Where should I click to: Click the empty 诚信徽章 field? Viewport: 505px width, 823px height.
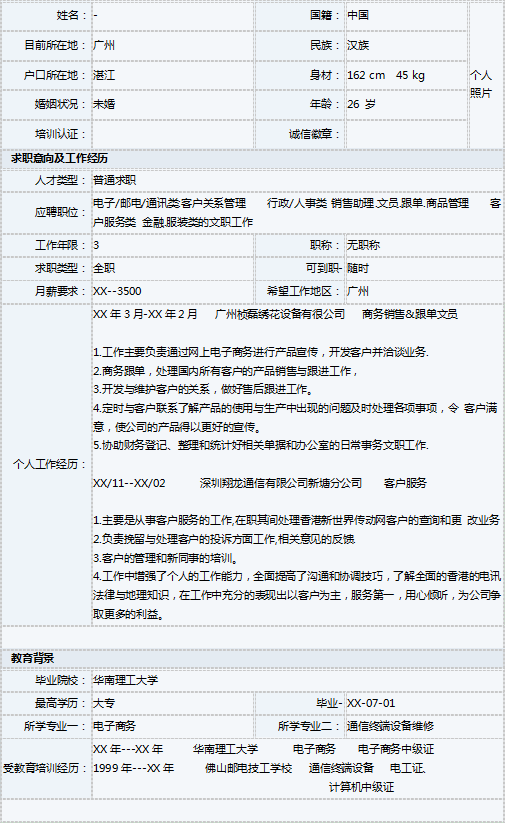406,134
